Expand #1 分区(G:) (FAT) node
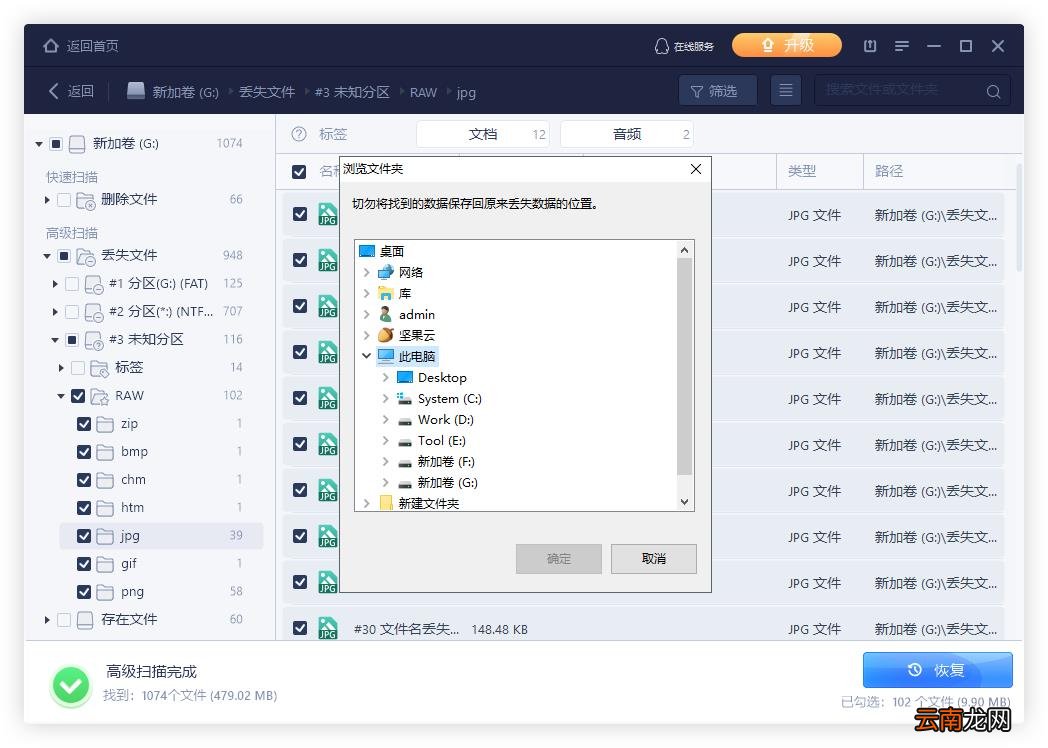The width and height of the screenshot is (1048, 748). [x=55, y=284]
